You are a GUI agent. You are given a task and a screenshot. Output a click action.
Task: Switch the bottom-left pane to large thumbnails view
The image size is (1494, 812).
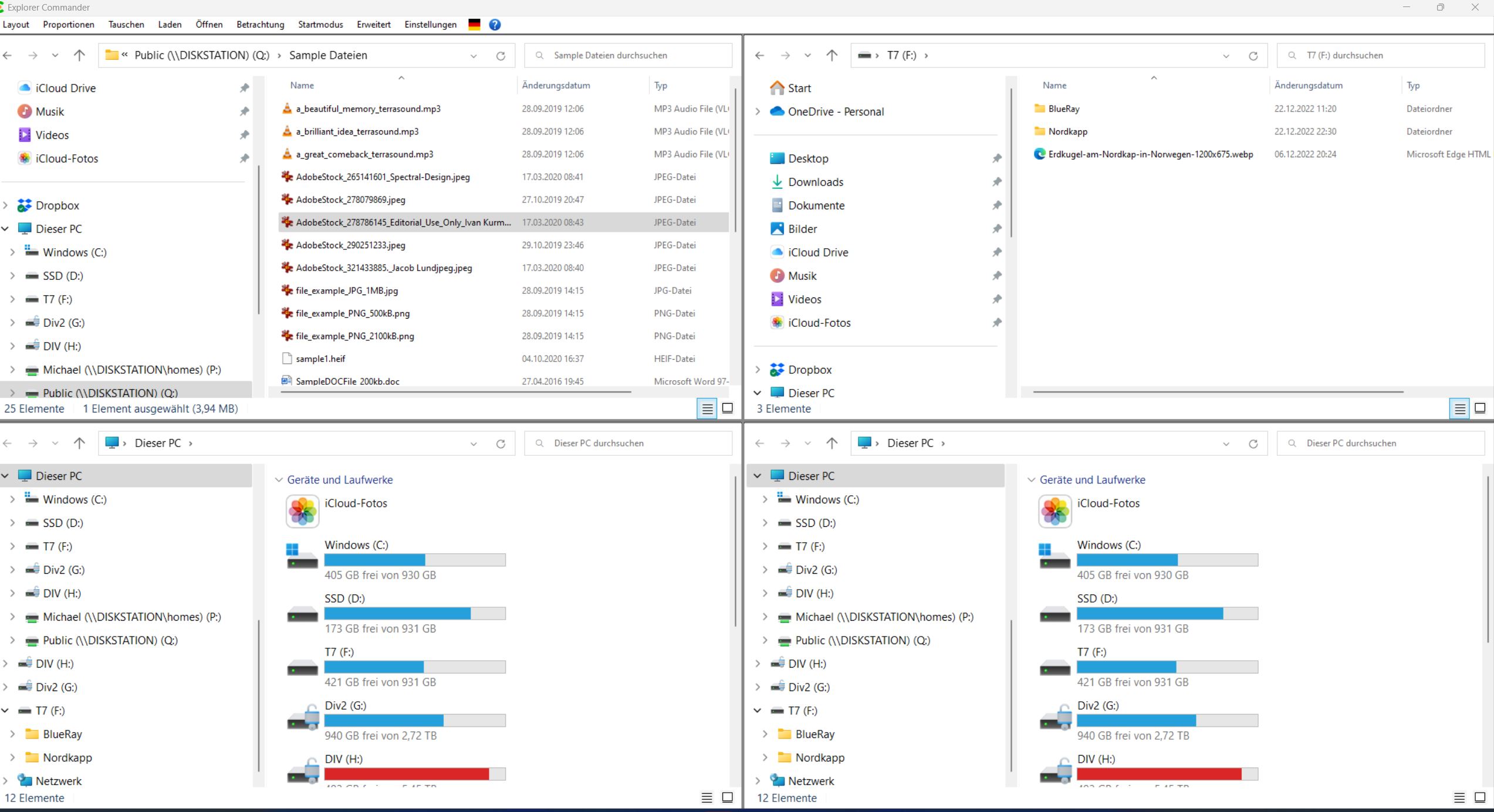click(x=727, y=797)
